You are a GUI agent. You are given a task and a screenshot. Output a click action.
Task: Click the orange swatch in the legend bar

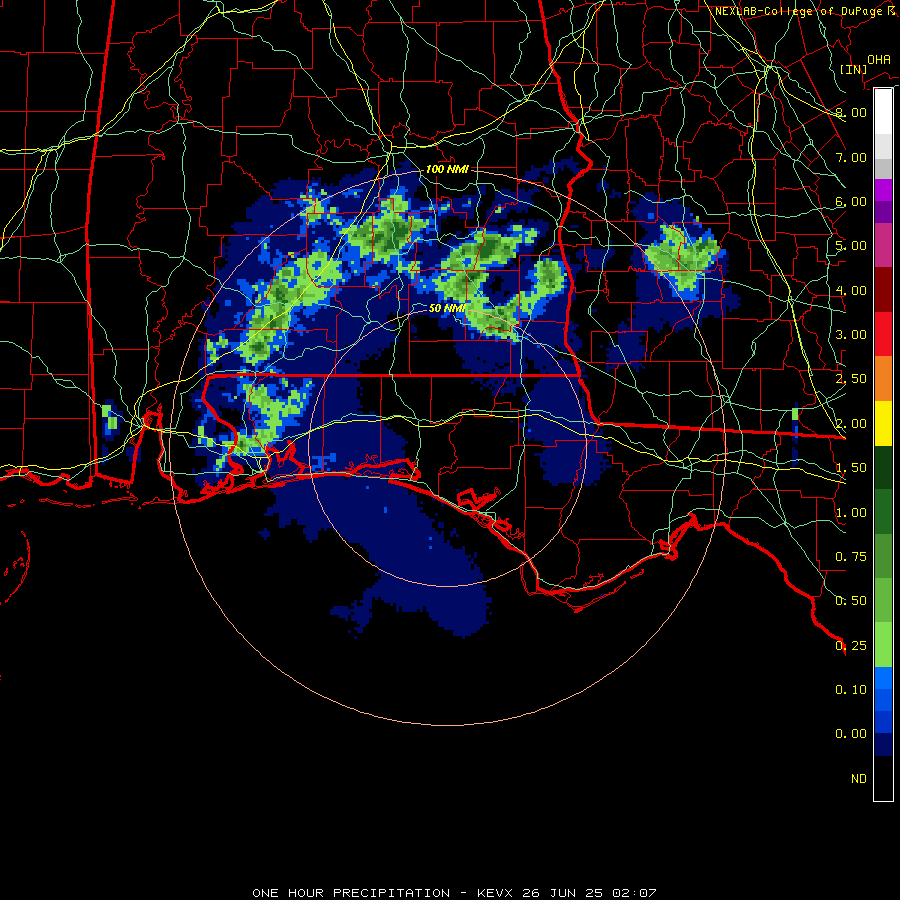[x=883, y=378]
